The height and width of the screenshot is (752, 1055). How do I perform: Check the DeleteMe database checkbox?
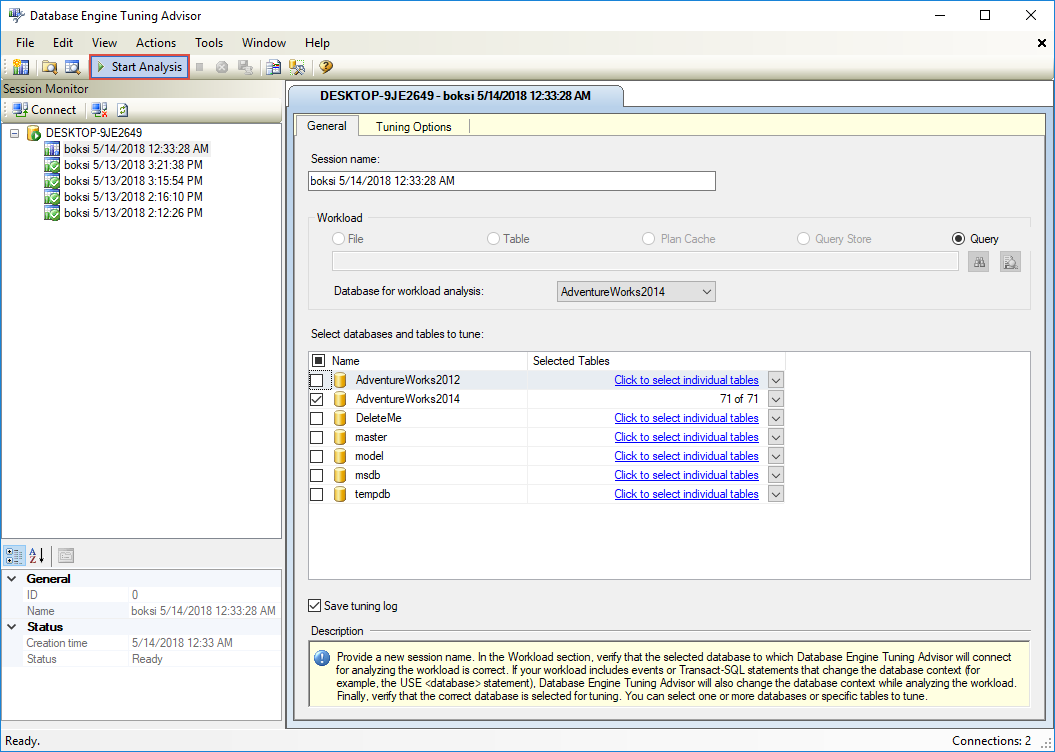(316, 418)
